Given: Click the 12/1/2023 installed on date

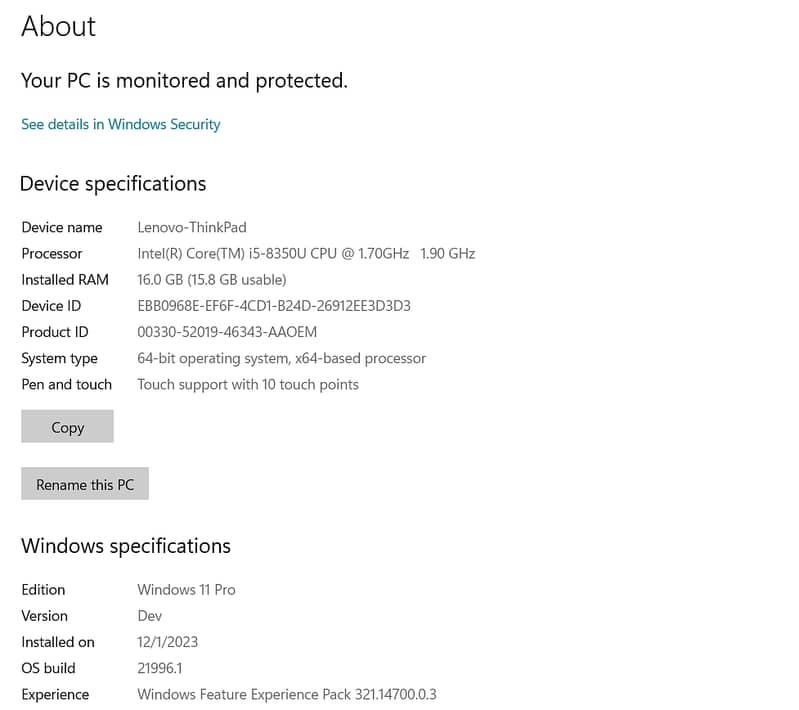Looking at the screenshot, I should pos(167,641).
